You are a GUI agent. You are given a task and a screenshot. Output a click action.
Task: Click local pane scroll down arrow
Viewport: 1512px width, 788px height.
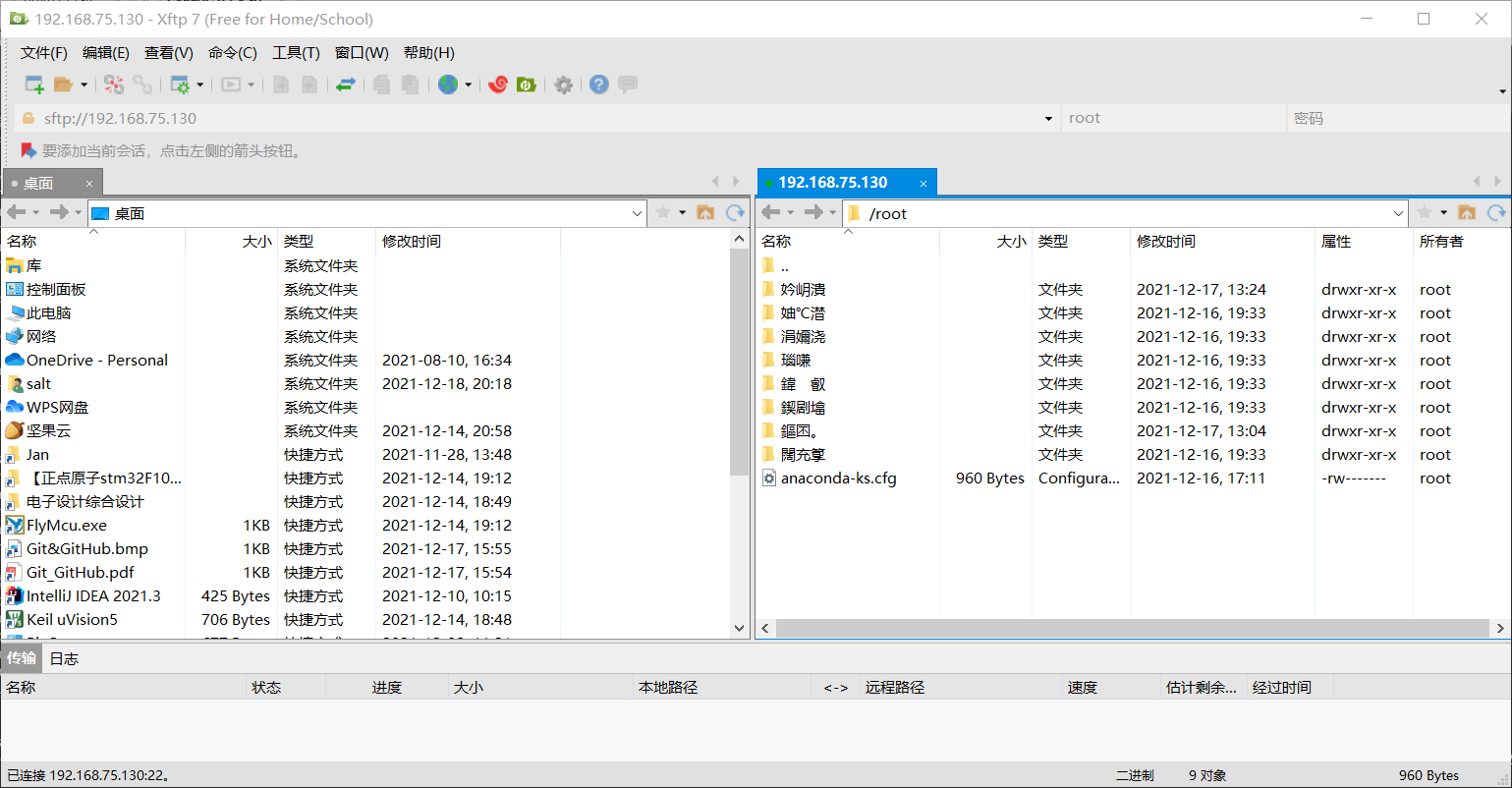(740, 628)
